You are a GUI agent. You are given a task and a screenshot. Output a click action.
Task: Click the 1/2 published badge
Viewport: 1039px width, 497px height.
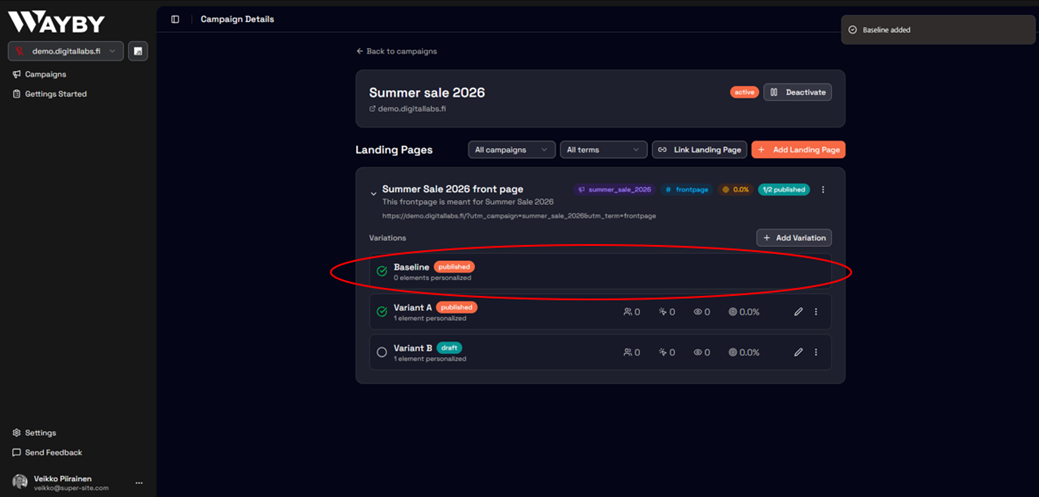pyautogui.click(x=785, y=190)
